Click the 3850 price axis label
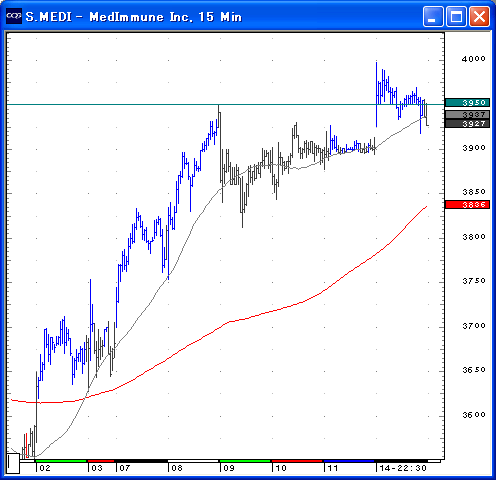Screen dimensions: 496x480 [x=474, y=192]
